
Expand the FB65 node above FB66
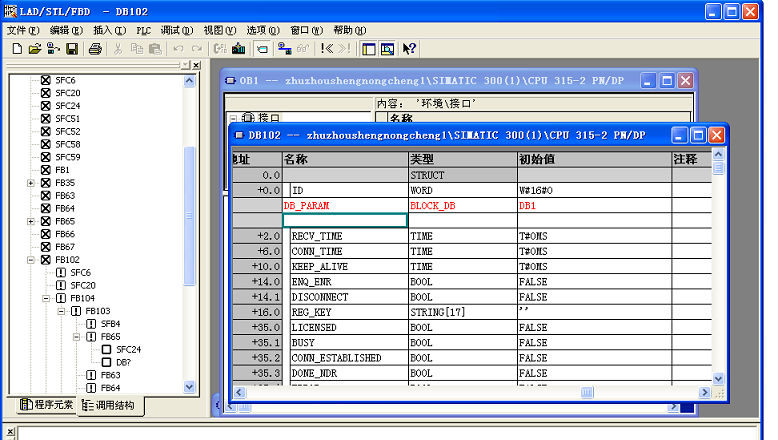point(31,221)
